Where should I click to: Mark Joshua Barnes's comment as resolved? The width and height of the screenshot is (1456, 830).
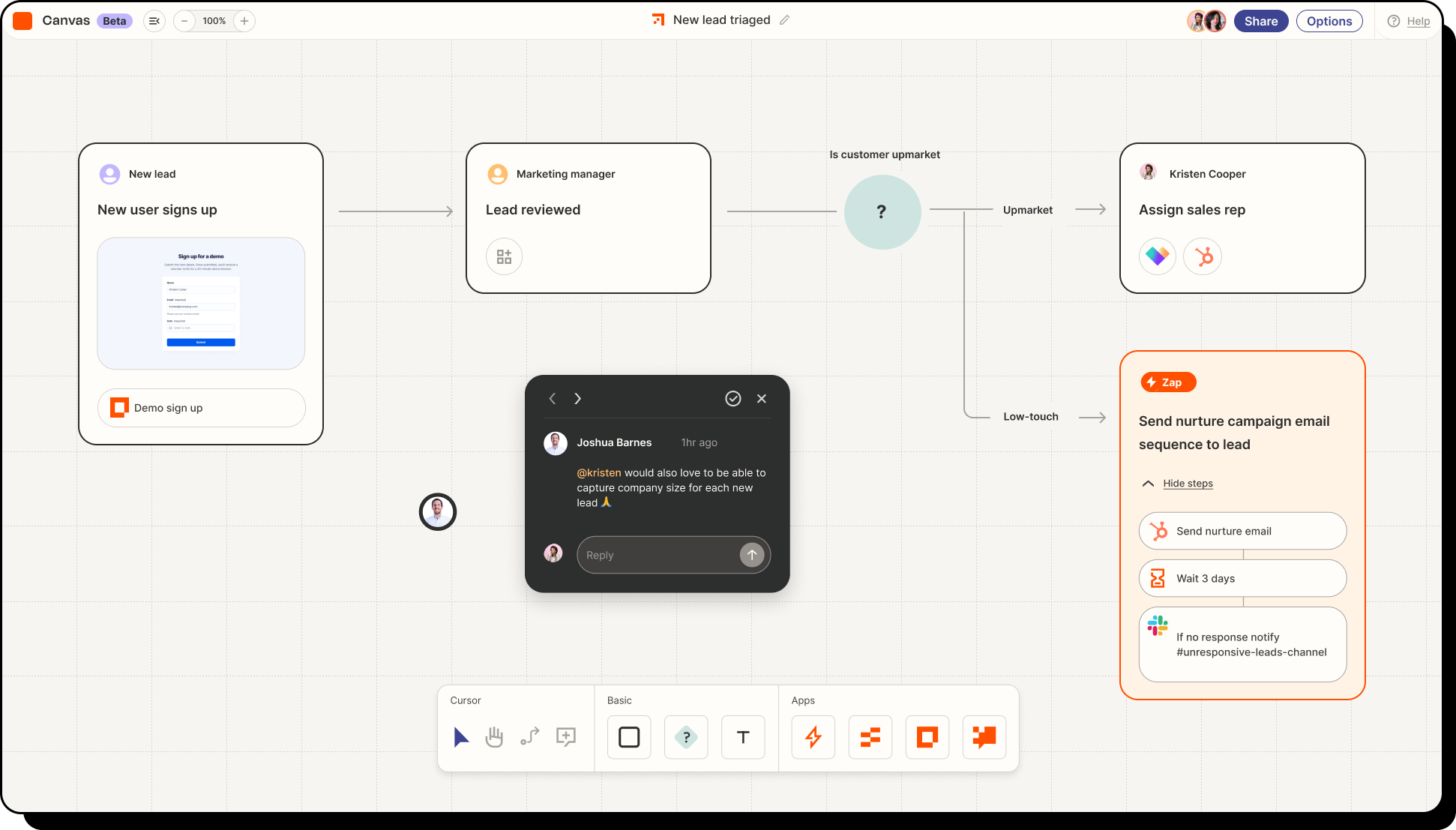tap(733, 398)
